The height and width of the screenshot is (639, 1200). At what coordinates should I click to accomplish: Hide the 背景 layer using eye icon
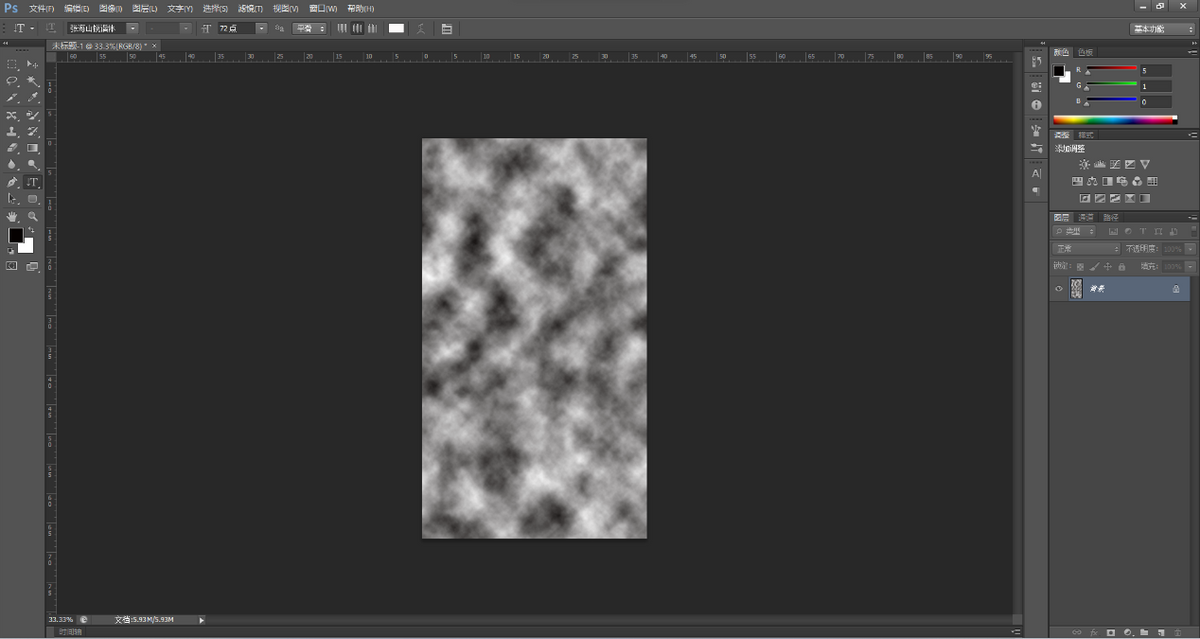coord(1059,289)
